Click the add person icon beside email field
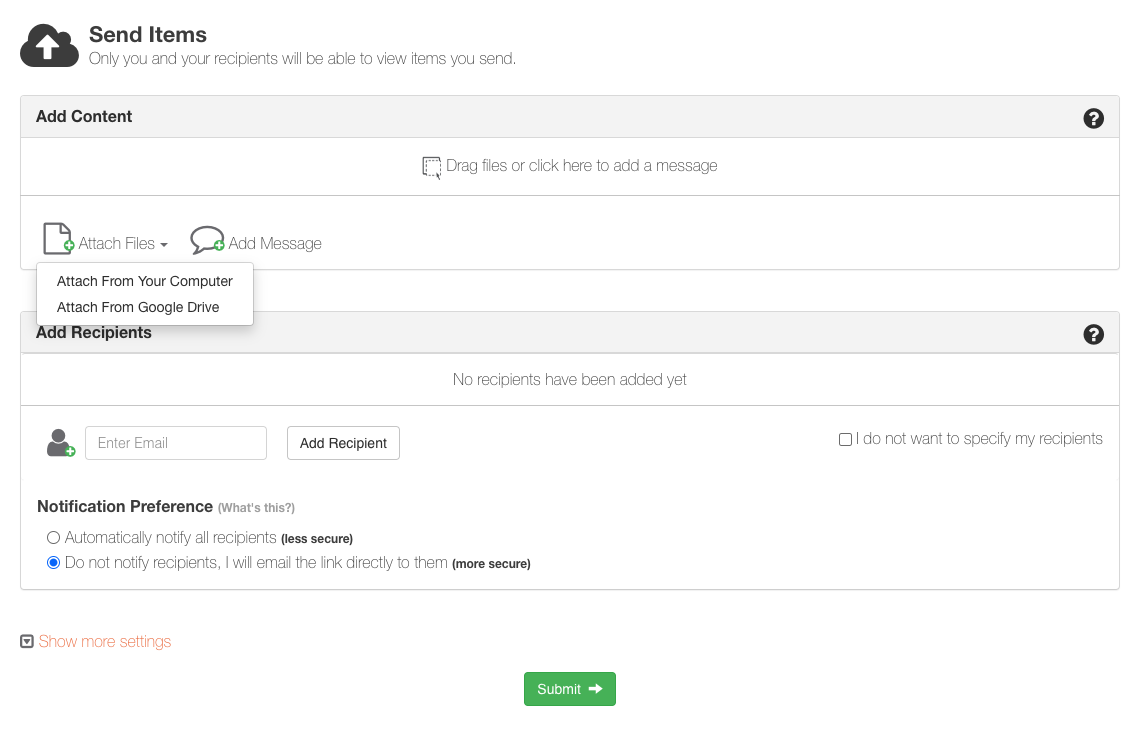 tap(61, 443)
